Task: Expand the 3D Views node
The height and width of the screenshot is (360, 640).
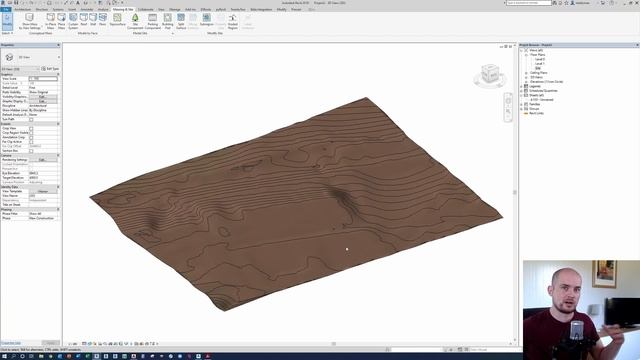Action: (x=526, y=77)
